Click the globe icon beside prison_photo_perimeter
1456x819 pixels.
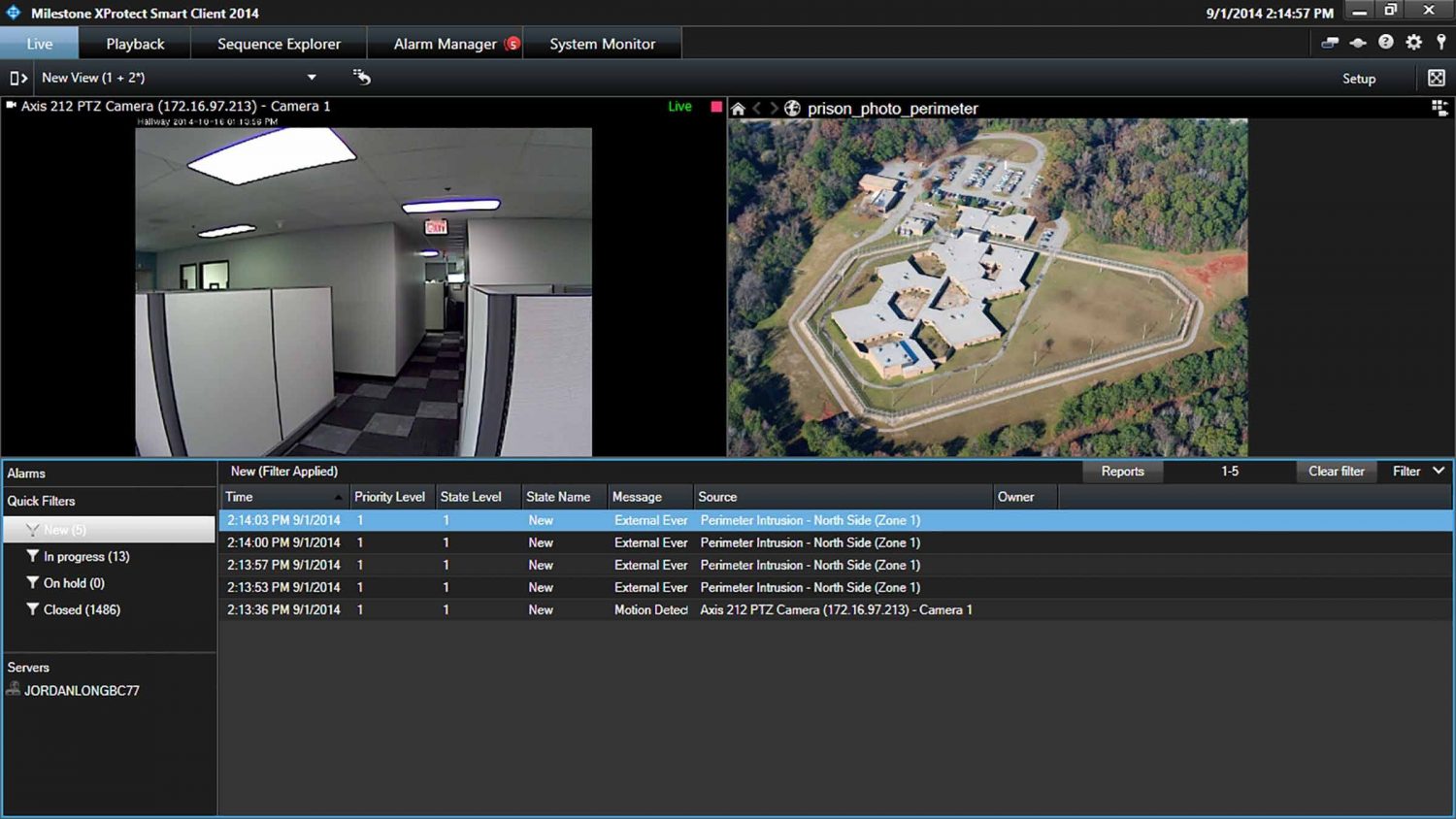pos(792,108)
